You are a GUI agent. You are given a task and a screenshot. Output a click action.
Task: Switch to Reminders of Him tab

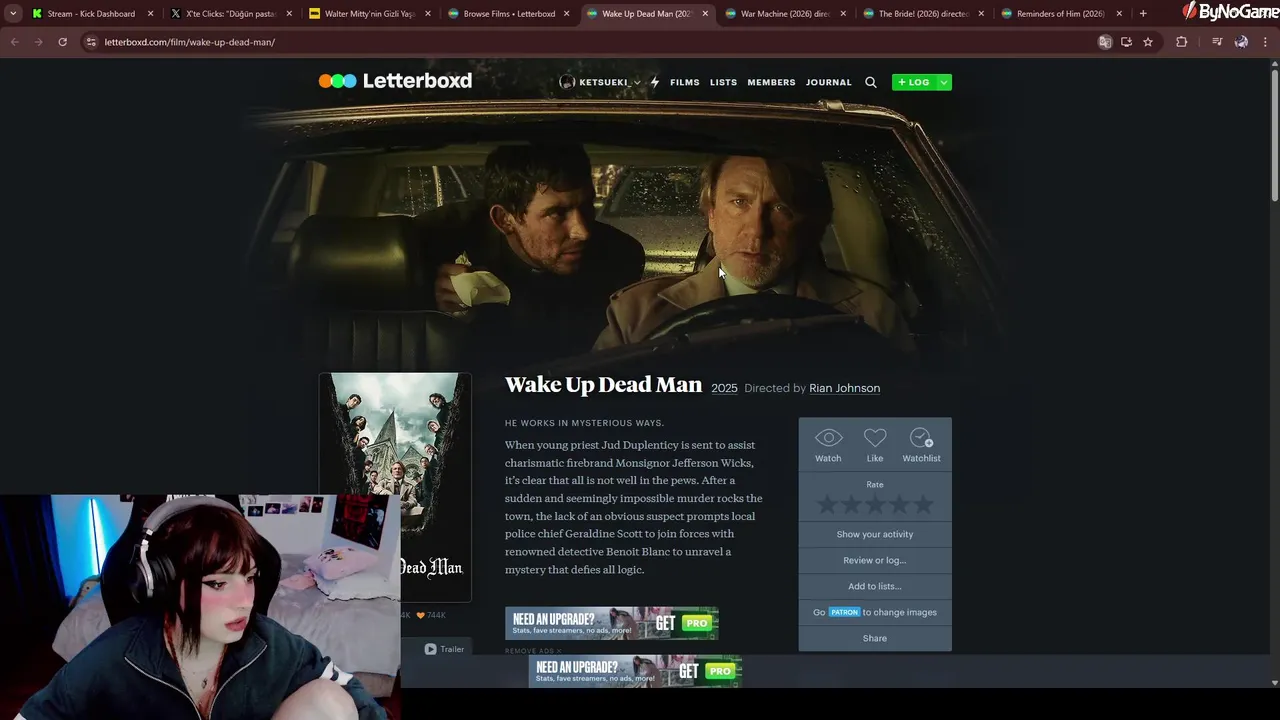[x=1059, y=14]
